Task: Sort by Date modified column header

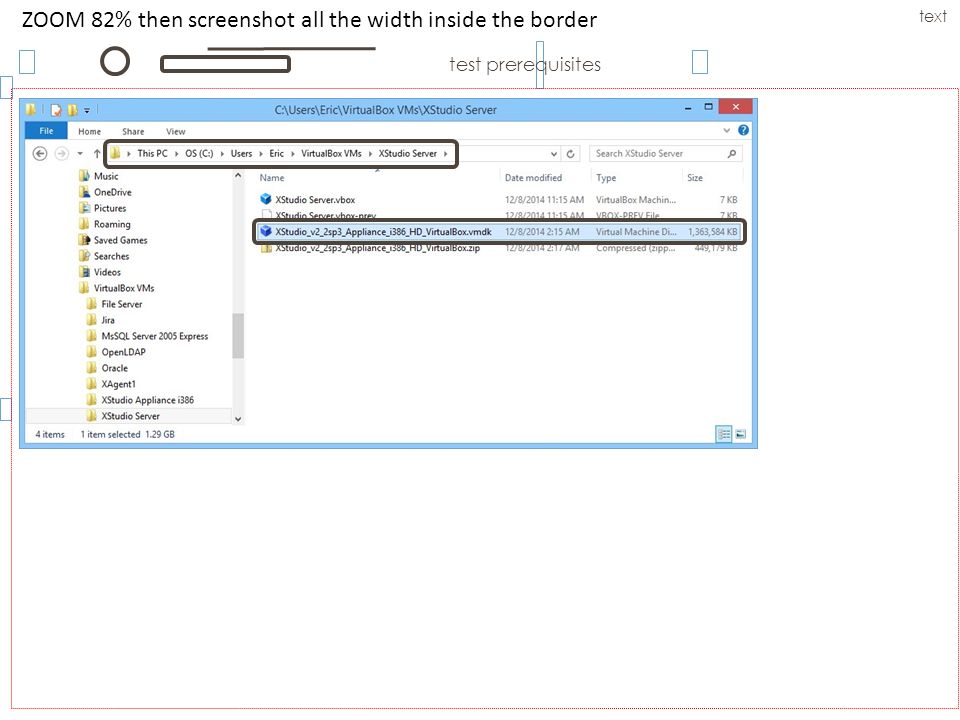Action: pyautogui.click(x=533, y=178)
